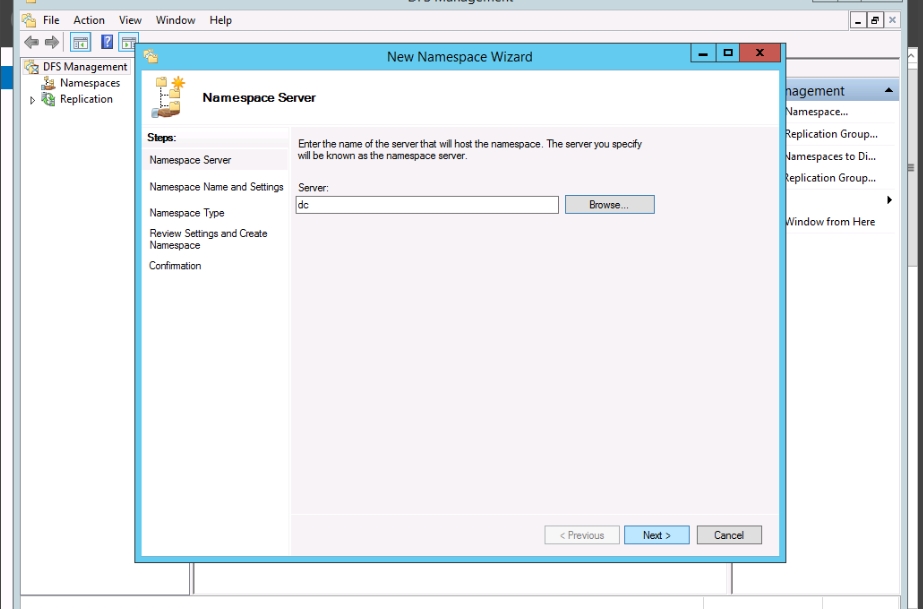Viewport: 923px width, 609px height.
Task: Open the Action menu
Action: (89, 20)
